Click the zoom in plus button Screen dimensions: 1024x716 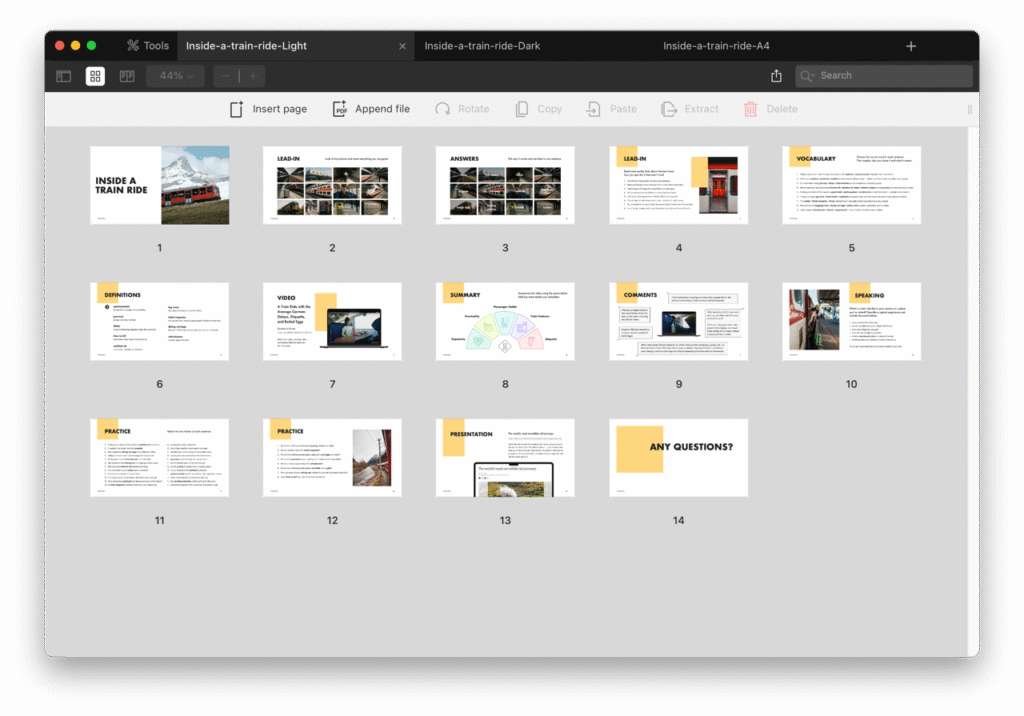[253, 76]
